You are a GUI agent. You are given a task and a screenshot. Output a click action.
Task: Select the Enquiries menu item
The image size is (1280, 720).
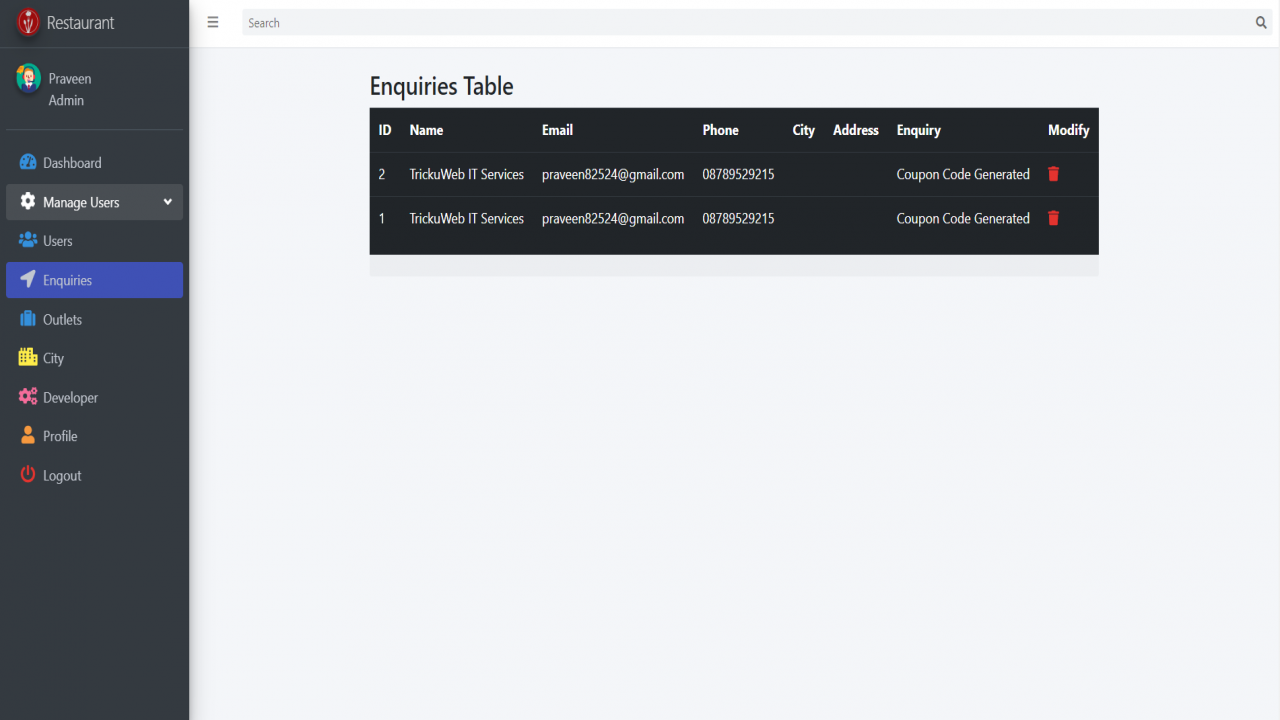pyautogui.click(x=94, y=280)
